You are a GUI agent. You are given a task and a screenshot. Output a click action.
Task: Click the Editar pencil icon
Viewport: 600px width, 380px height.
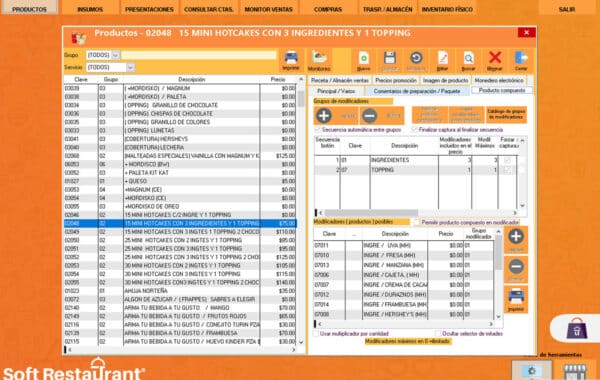(x=442, y=60)
